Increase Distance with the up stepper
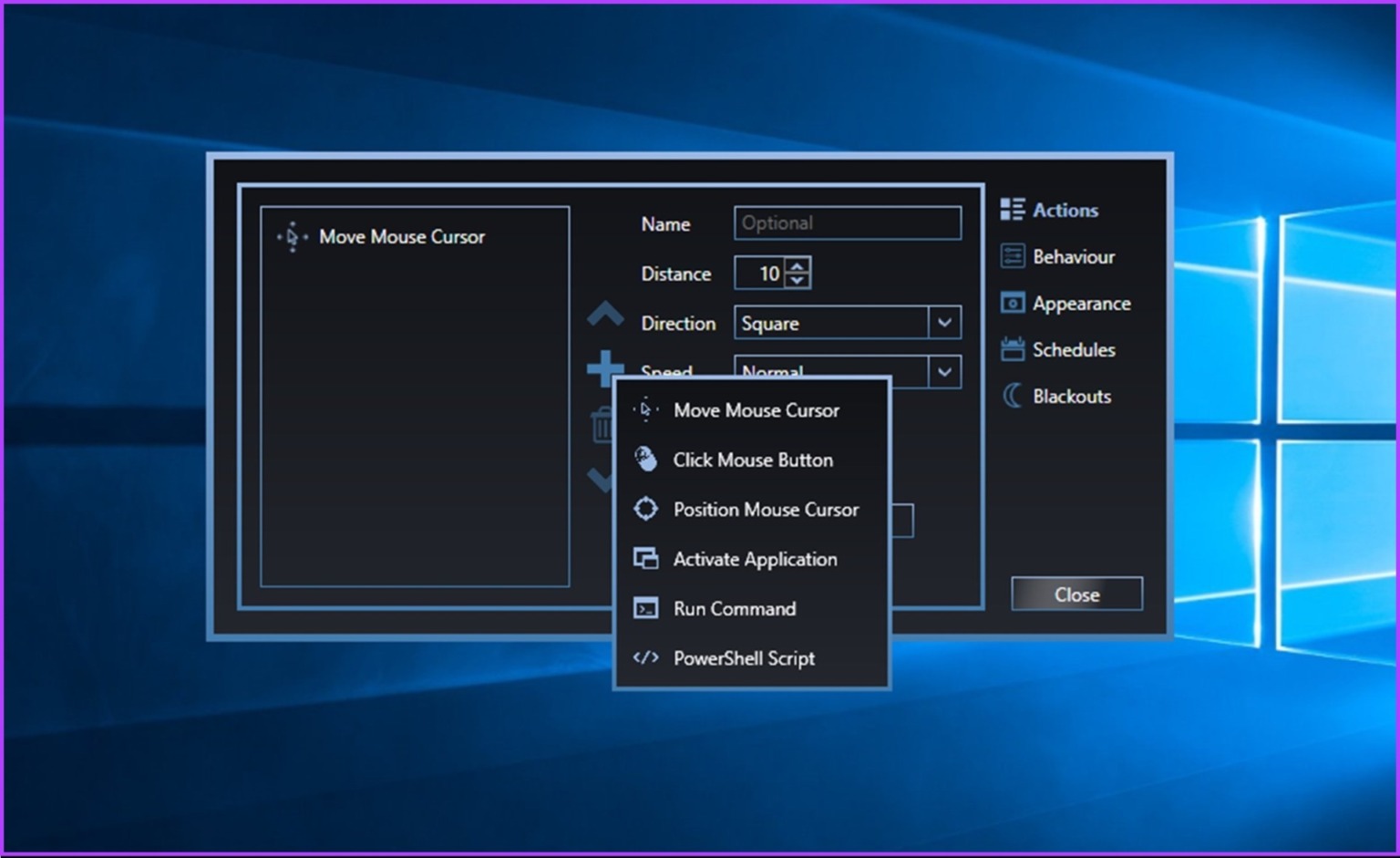The height and width of the screenshot is (858, 1400). click(x=798, y=266)
